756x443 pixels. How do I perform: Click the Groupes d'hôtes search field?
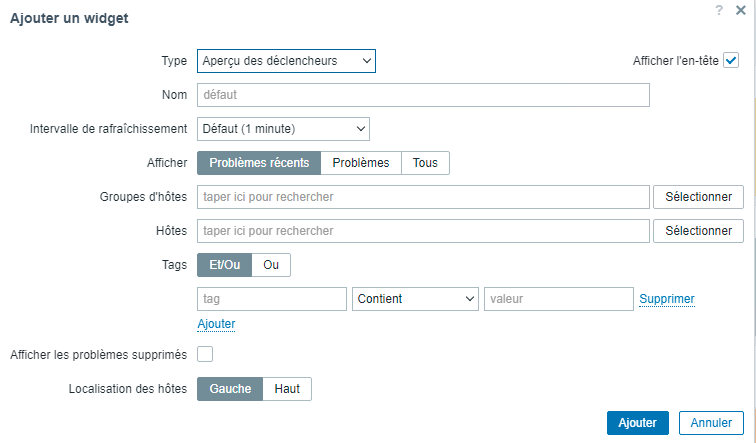(x=423, y=197)
